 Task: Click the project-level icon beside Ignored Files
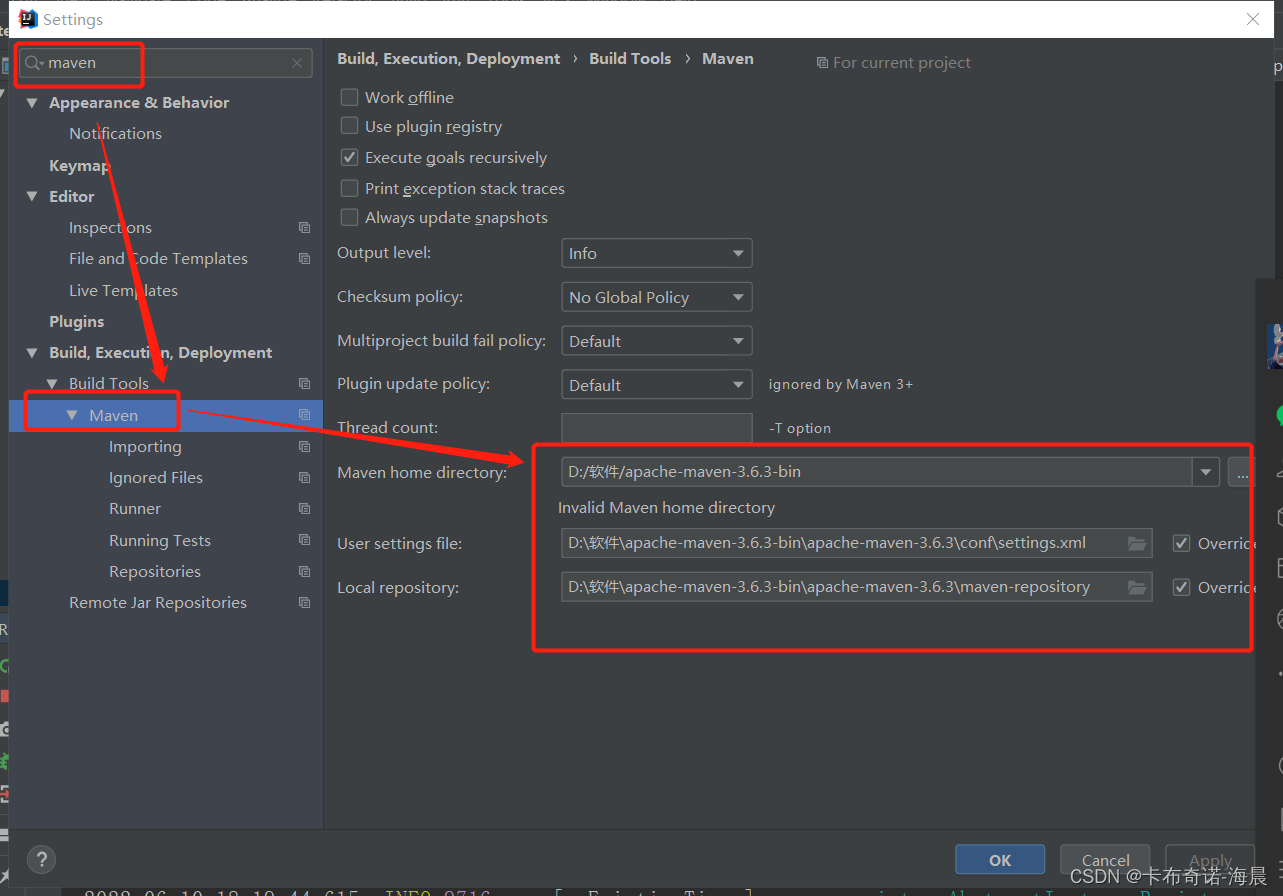(x=304, y=478)
